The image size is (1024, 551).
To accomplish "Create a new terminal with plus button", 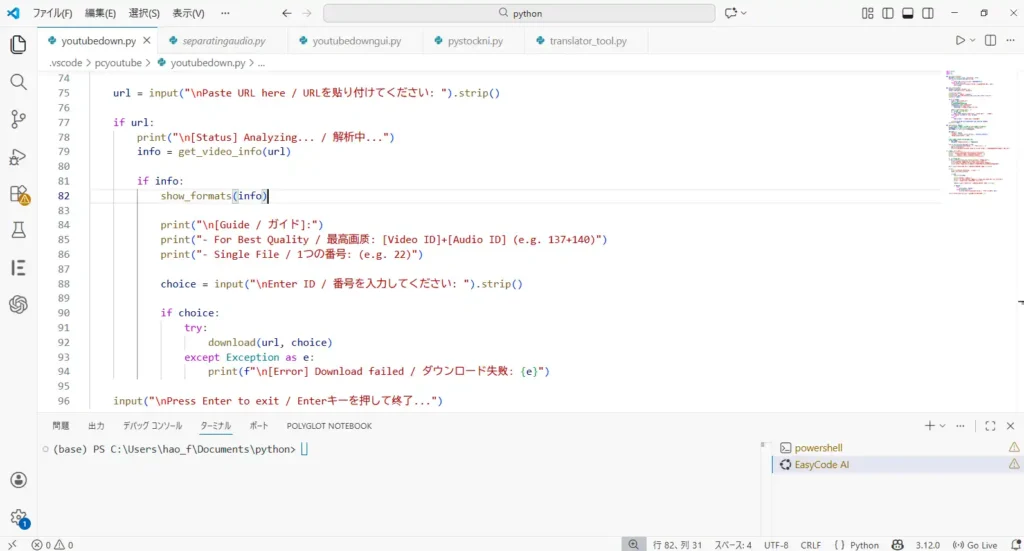I will pyautogui.click(x=929, y=426).
